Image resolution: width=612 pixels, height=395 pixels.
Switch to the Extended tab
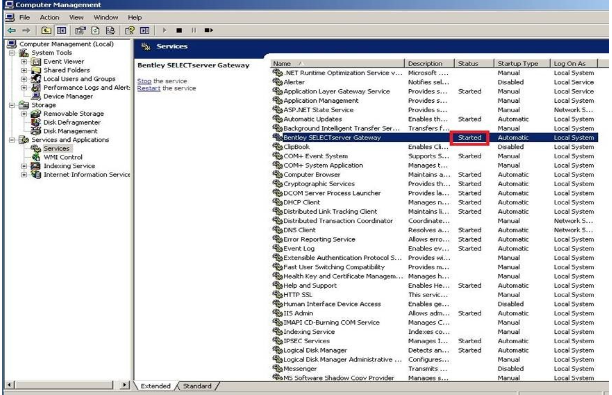pos(155,386)
